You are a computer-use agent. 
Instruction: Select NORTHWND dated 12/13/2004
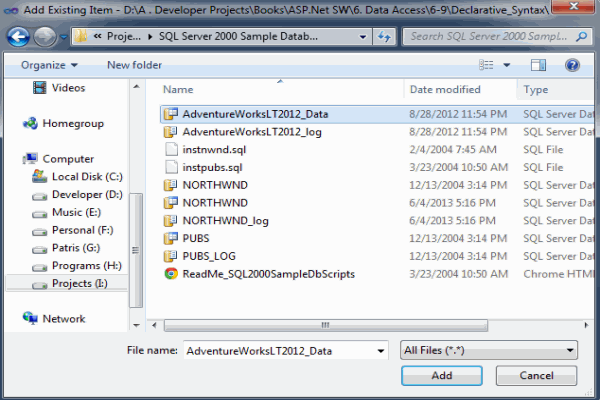[215, 185]
